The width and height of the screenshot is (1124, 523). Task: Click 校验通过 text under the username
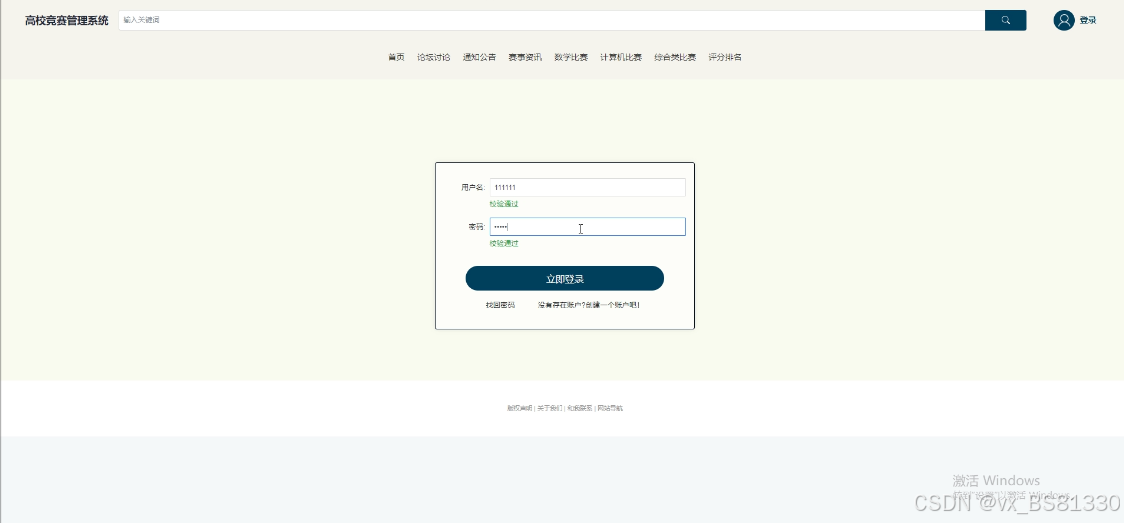pos(504,204)
